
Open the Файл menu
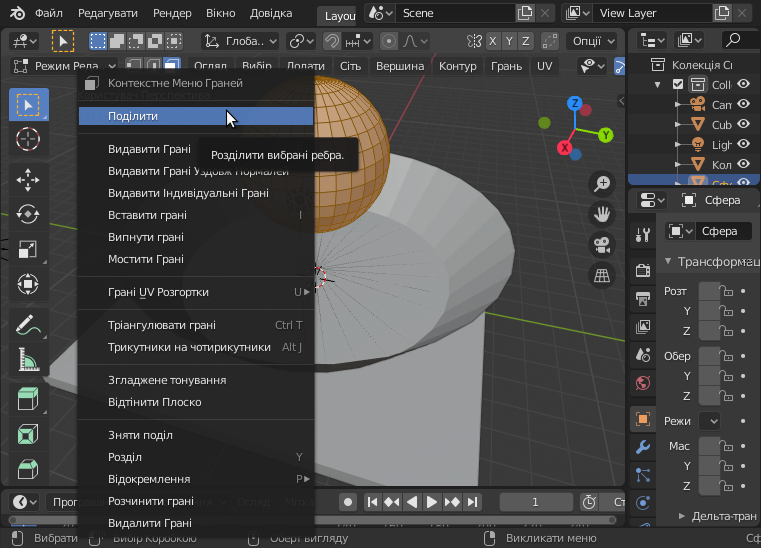point(49,13)
